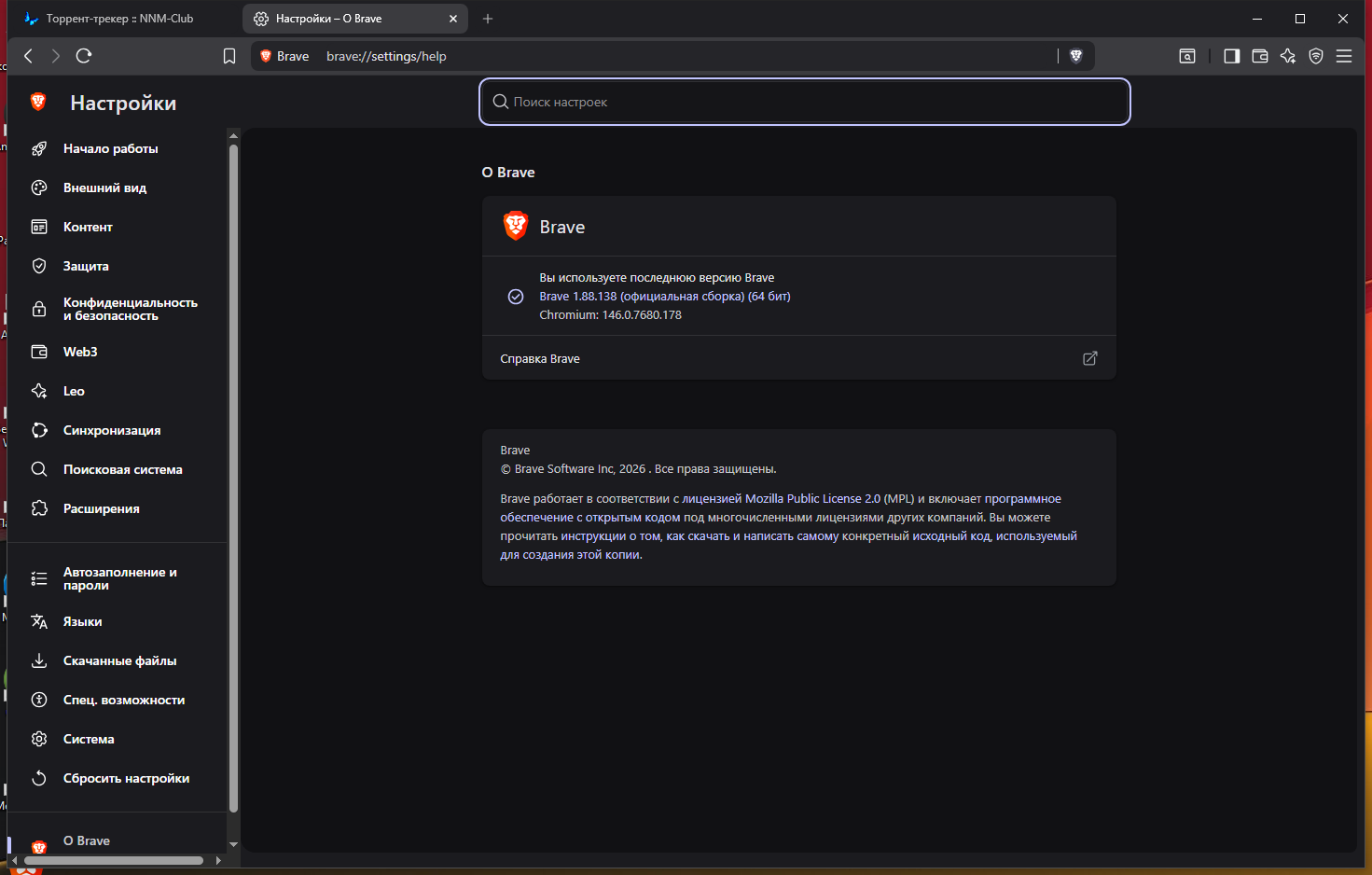Viewport: 1372px width, 875px height.
Task: Close the Настройки – О Brave tab
Action: coord(453,19)
